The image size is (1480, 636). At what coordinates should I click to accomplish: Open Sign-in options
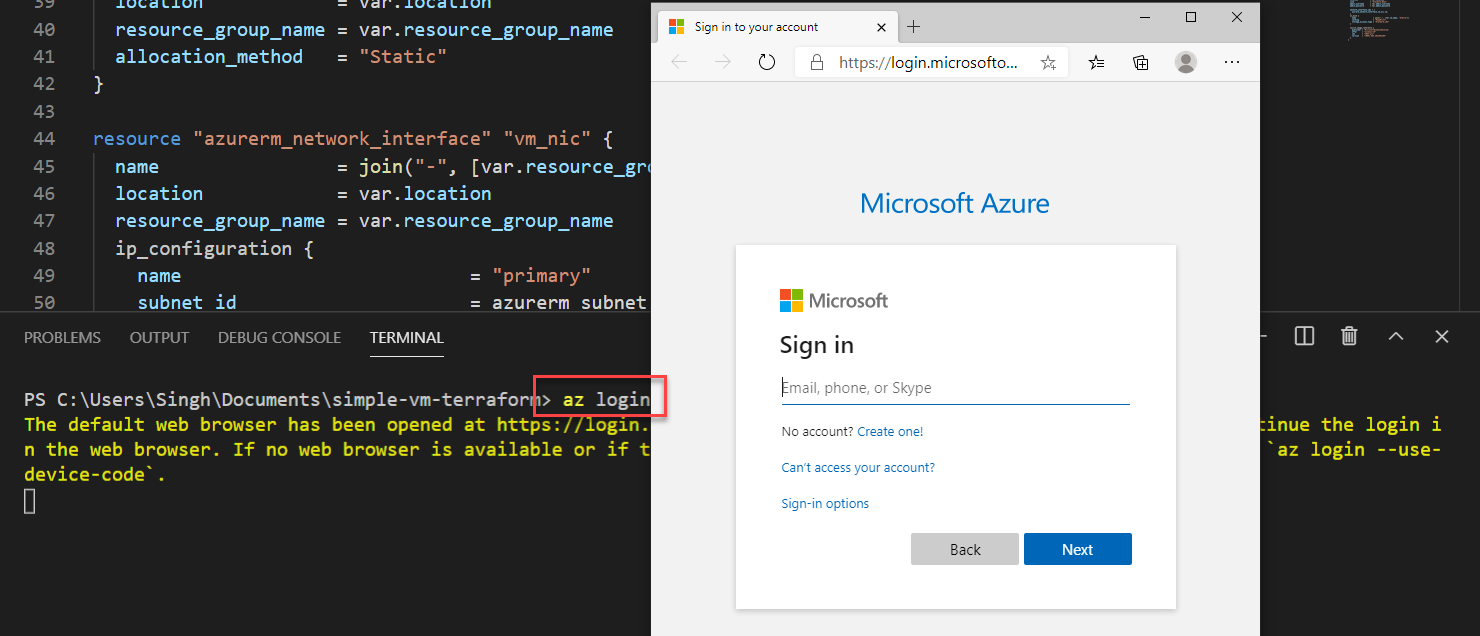(824, 503)
